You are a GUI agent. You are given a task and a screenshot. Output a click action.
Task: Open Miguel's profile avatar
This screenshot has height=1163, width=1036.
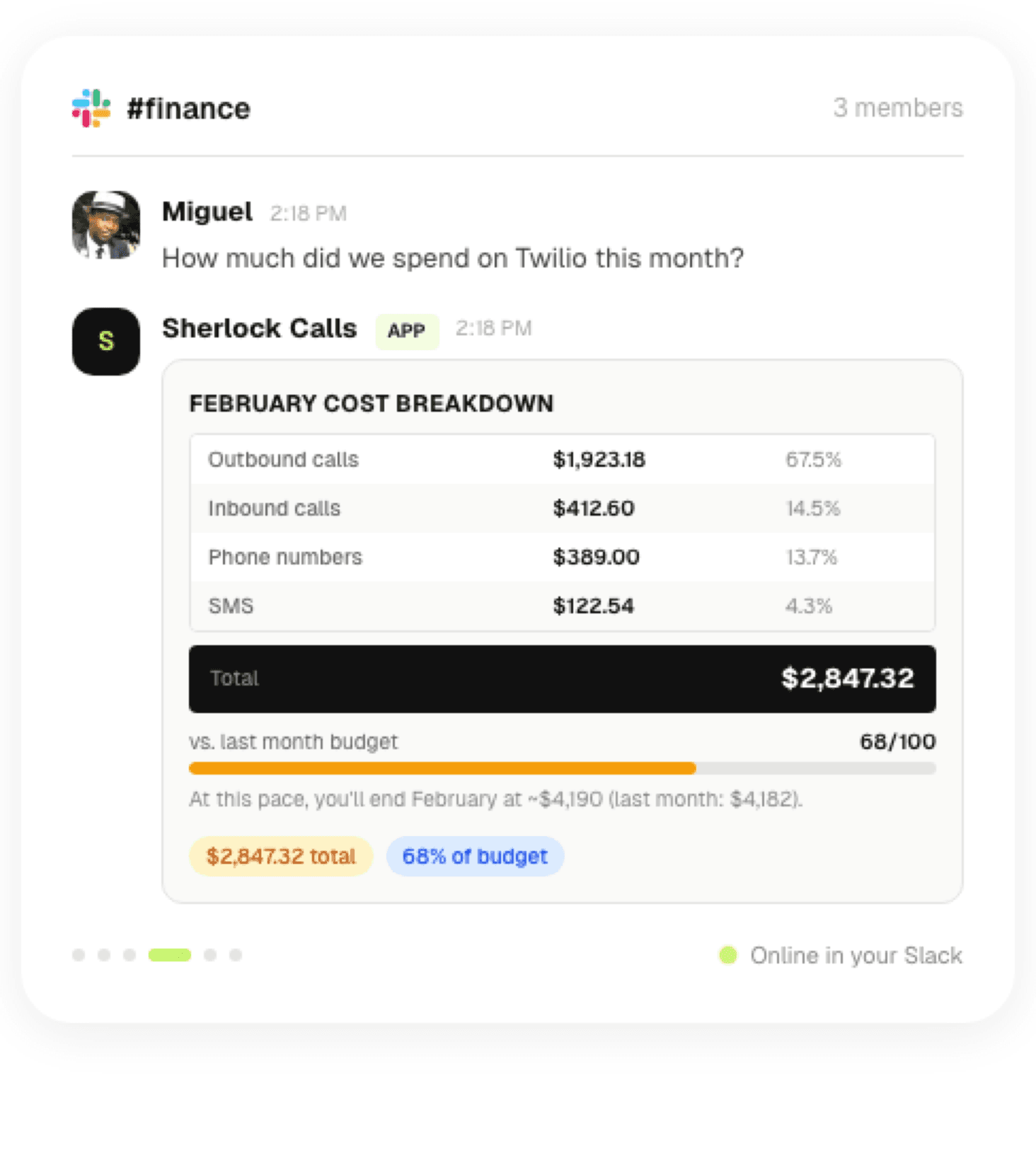coord(106,225)
